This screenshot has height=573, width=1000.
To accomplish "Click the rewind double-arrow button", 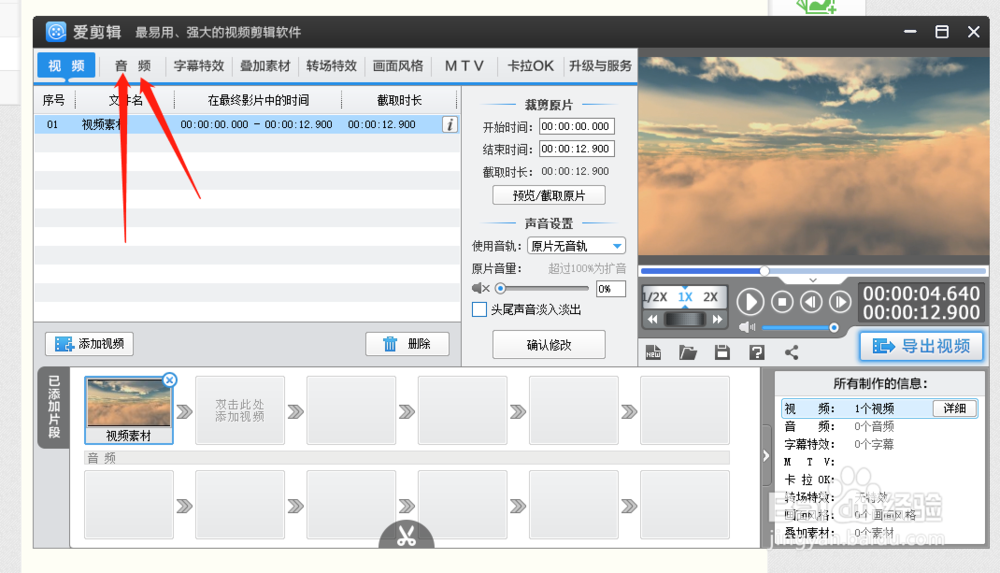I will pos(652,319).
